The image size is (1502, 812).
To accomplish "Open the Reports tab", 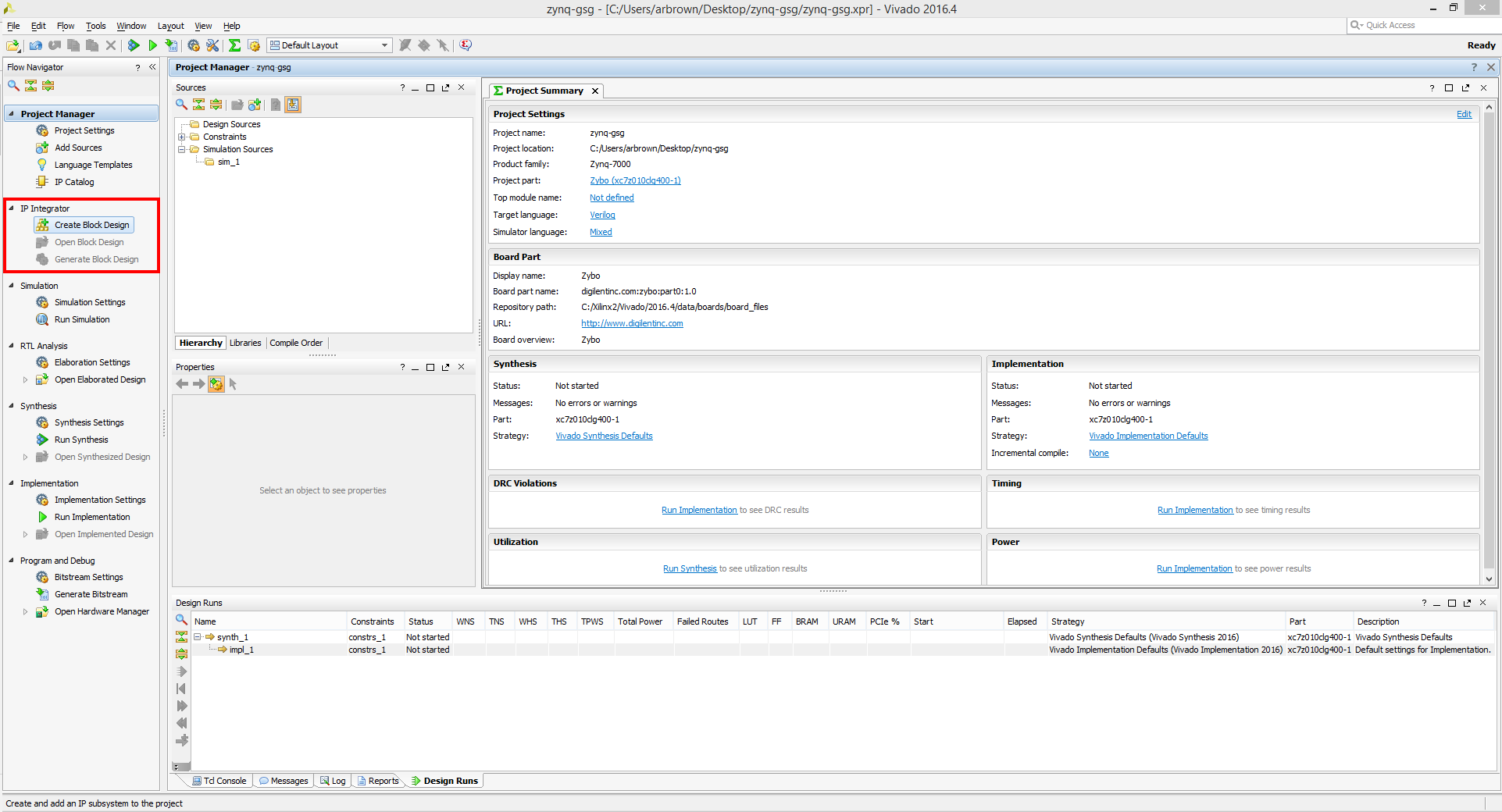I will click(x=378, y=781).
